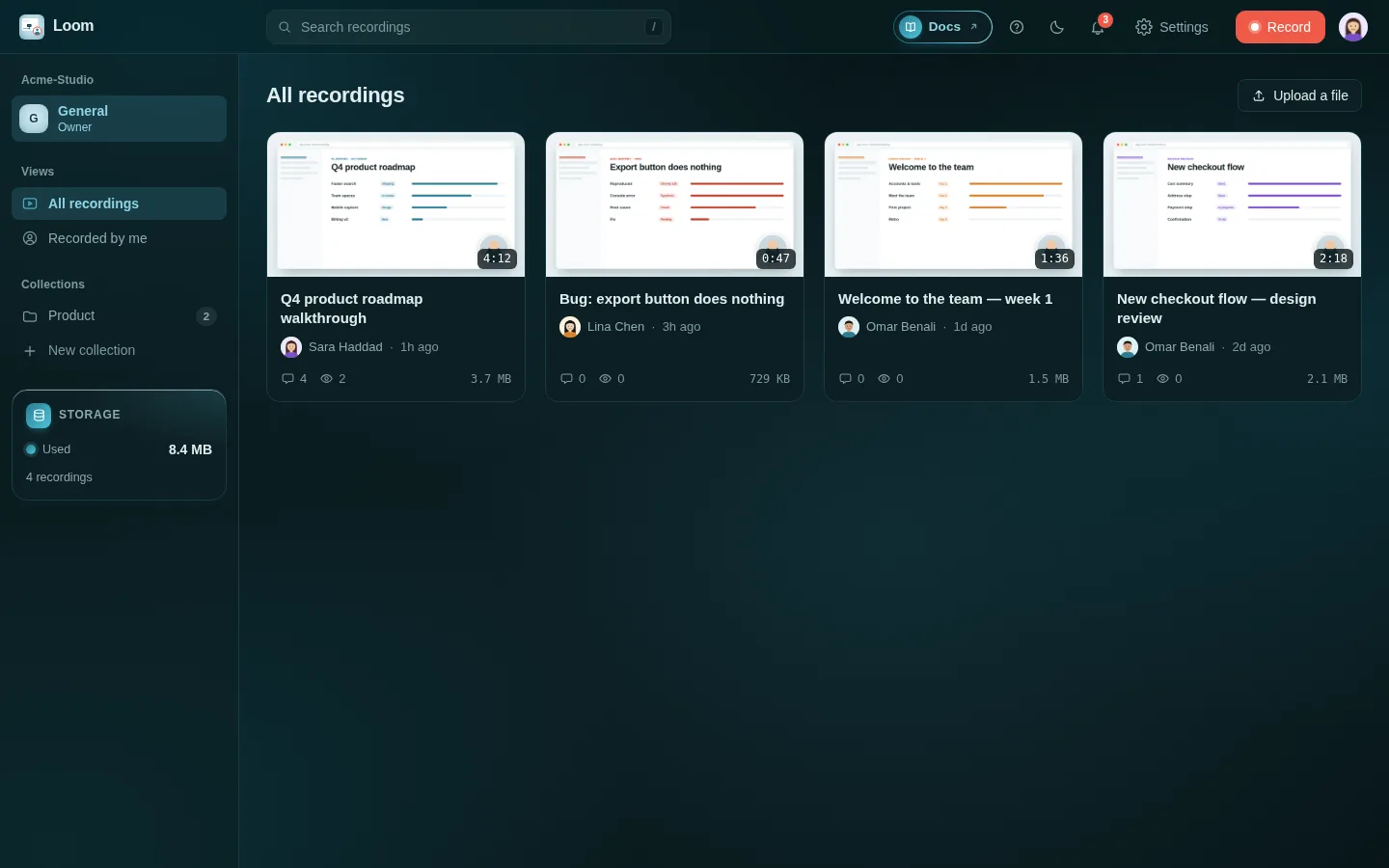Click Sara Haddad's avatar
This screenshot has height=868, width=1389.
tap(291, 347)
